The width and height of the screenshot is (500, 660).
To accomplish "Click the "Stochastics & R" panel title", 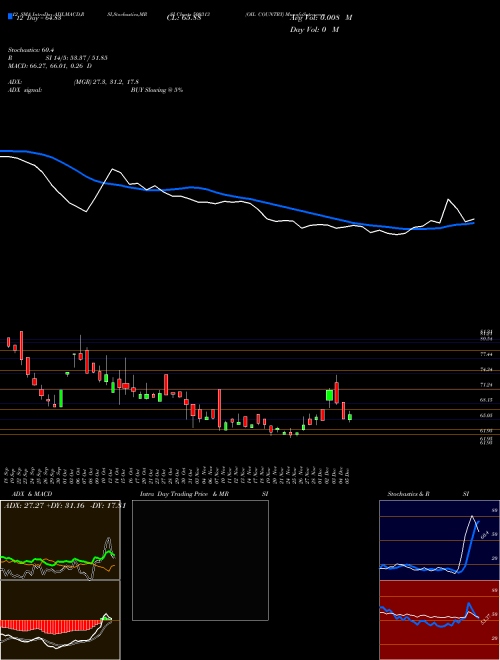I will pyautogui.click(x=408, y=494).
